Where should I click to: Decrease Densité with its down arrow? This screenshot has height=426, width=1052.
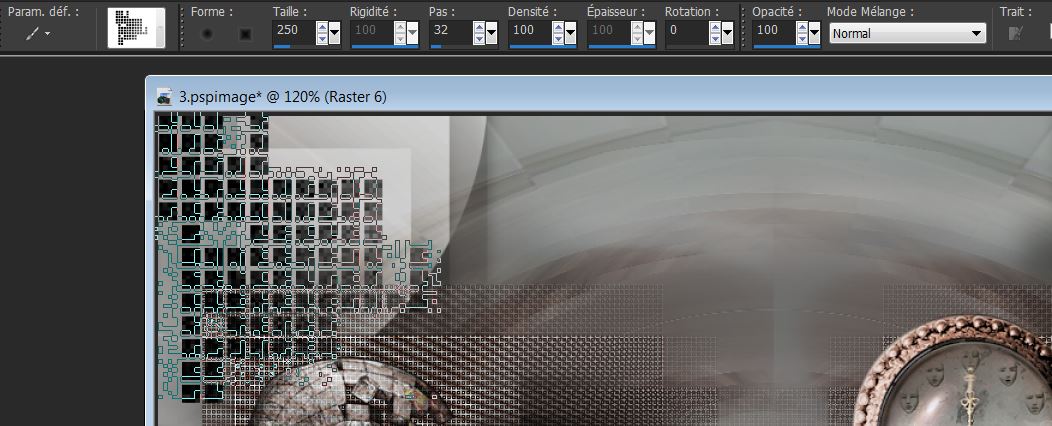tap(558, 38)
